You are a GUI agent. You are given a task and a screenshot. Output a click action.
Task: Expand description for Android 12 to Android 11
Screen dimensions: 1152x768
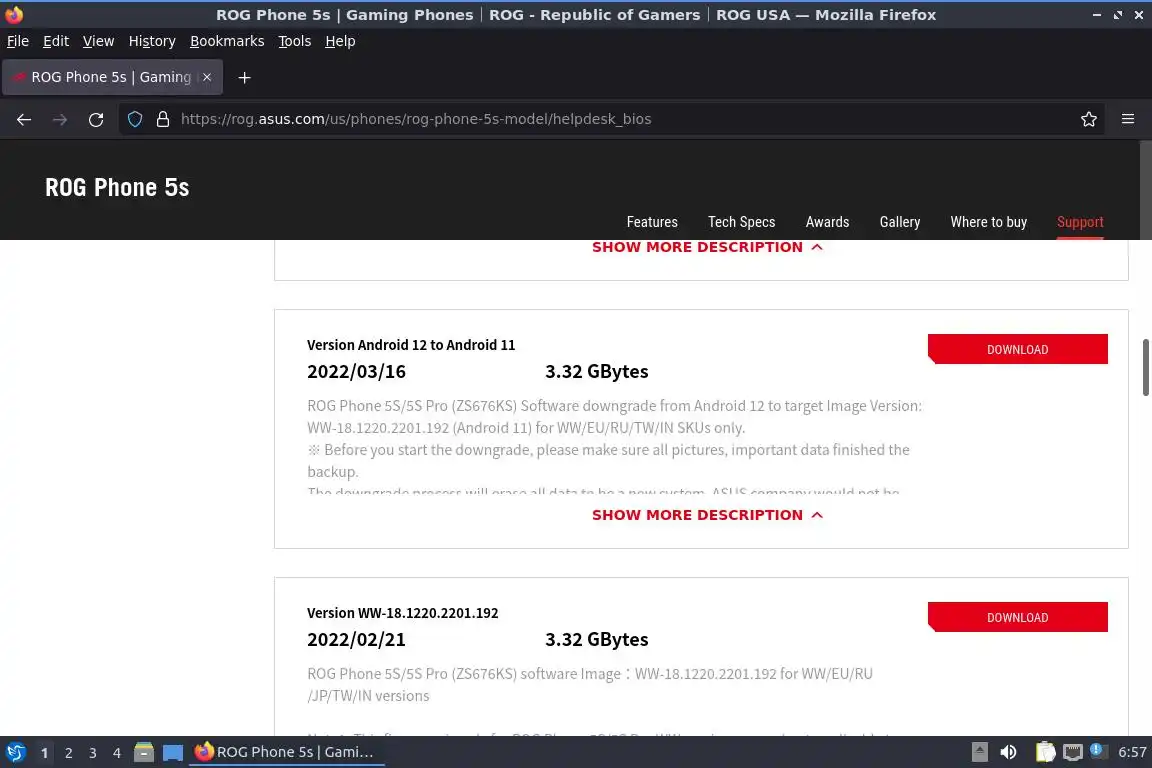(707, 515)
